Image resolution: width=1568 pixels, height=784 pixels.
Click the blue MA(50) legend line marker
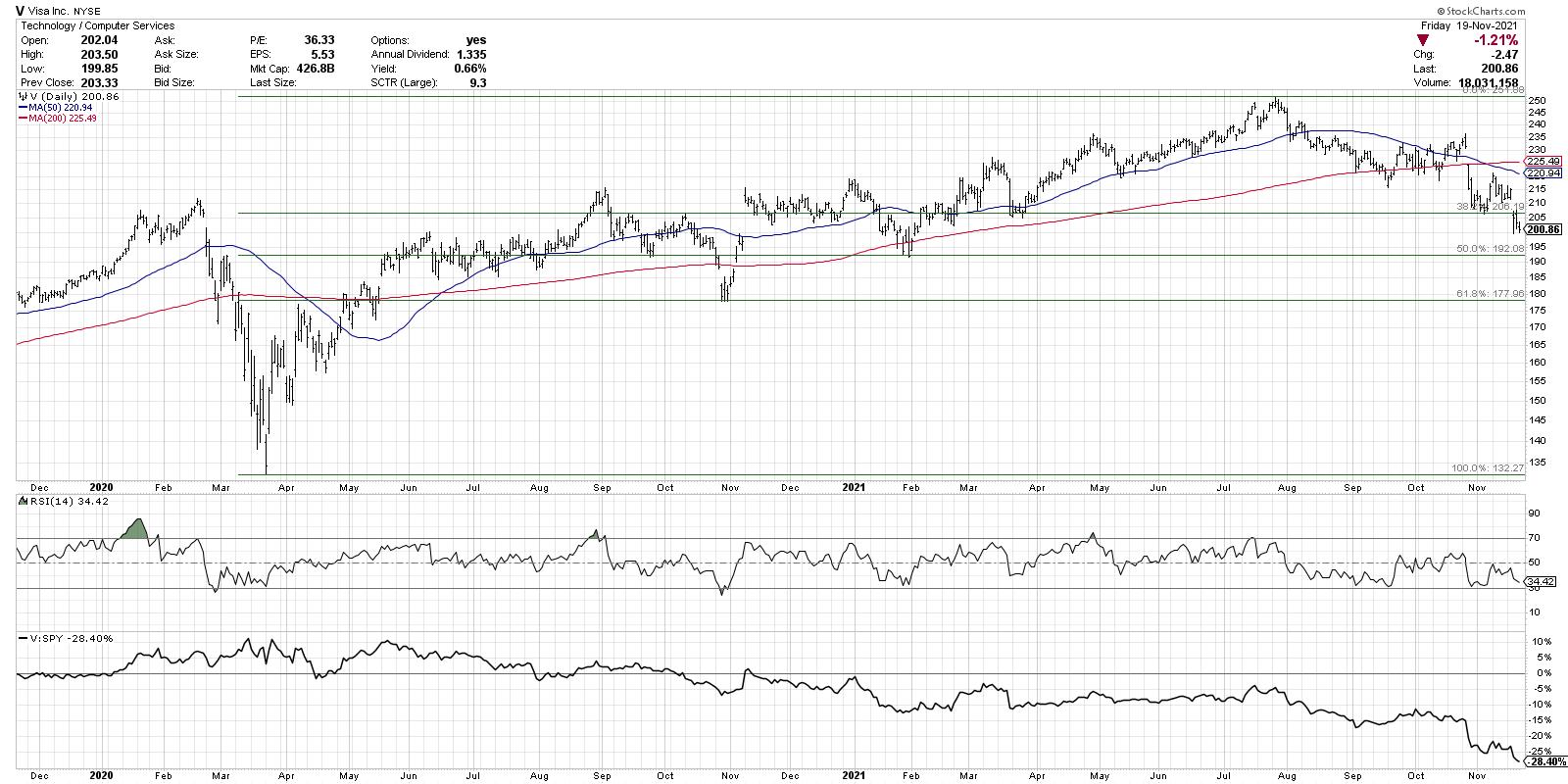tap(24, 109)
